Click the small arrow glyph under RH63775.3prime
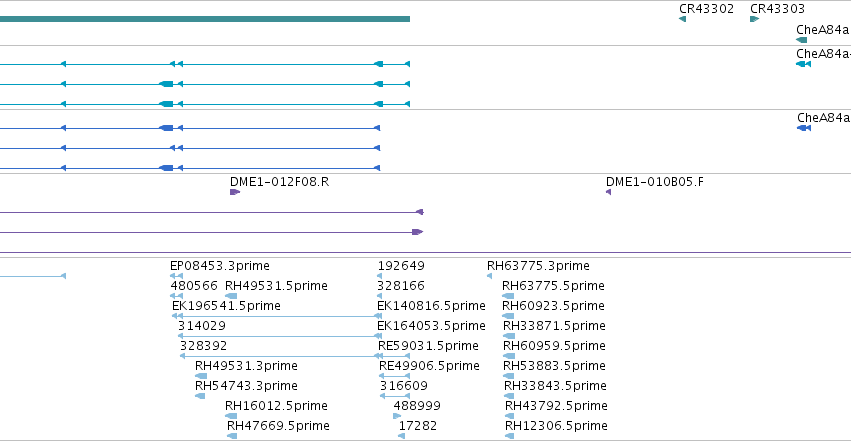Screen dimensions: 851x441 (490, 276)
